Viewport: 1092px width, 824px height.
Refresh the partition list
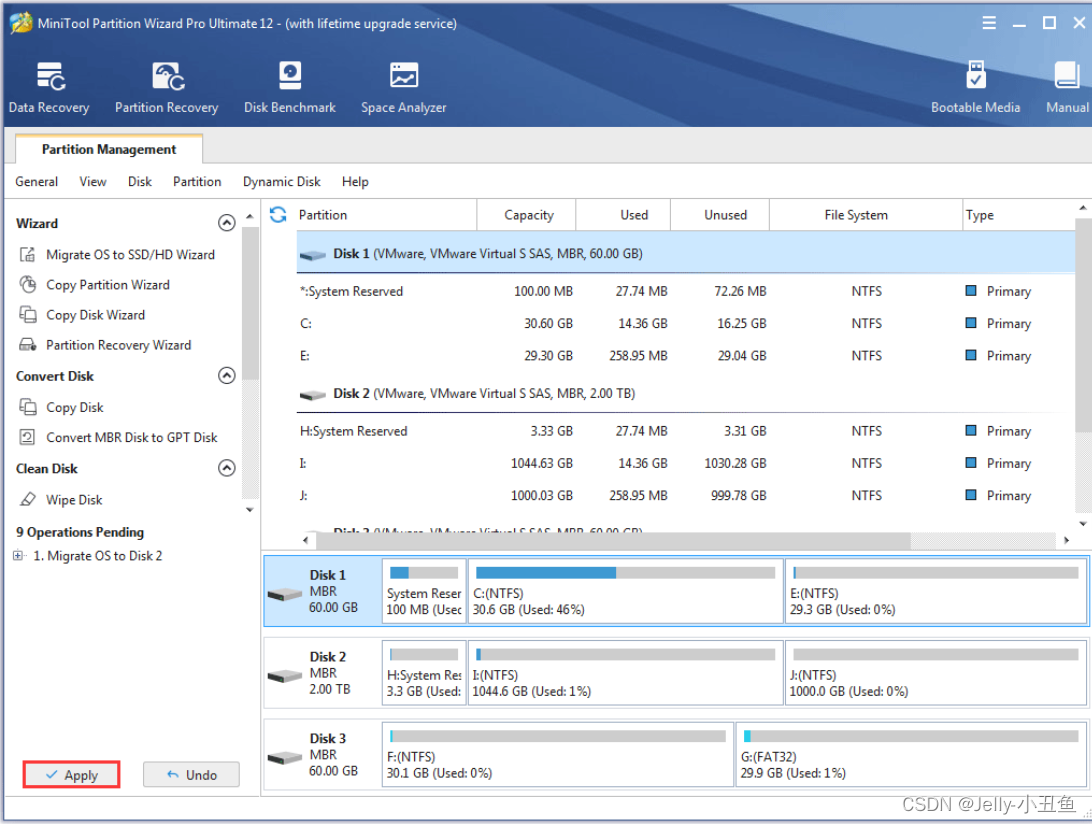(277, 214)
